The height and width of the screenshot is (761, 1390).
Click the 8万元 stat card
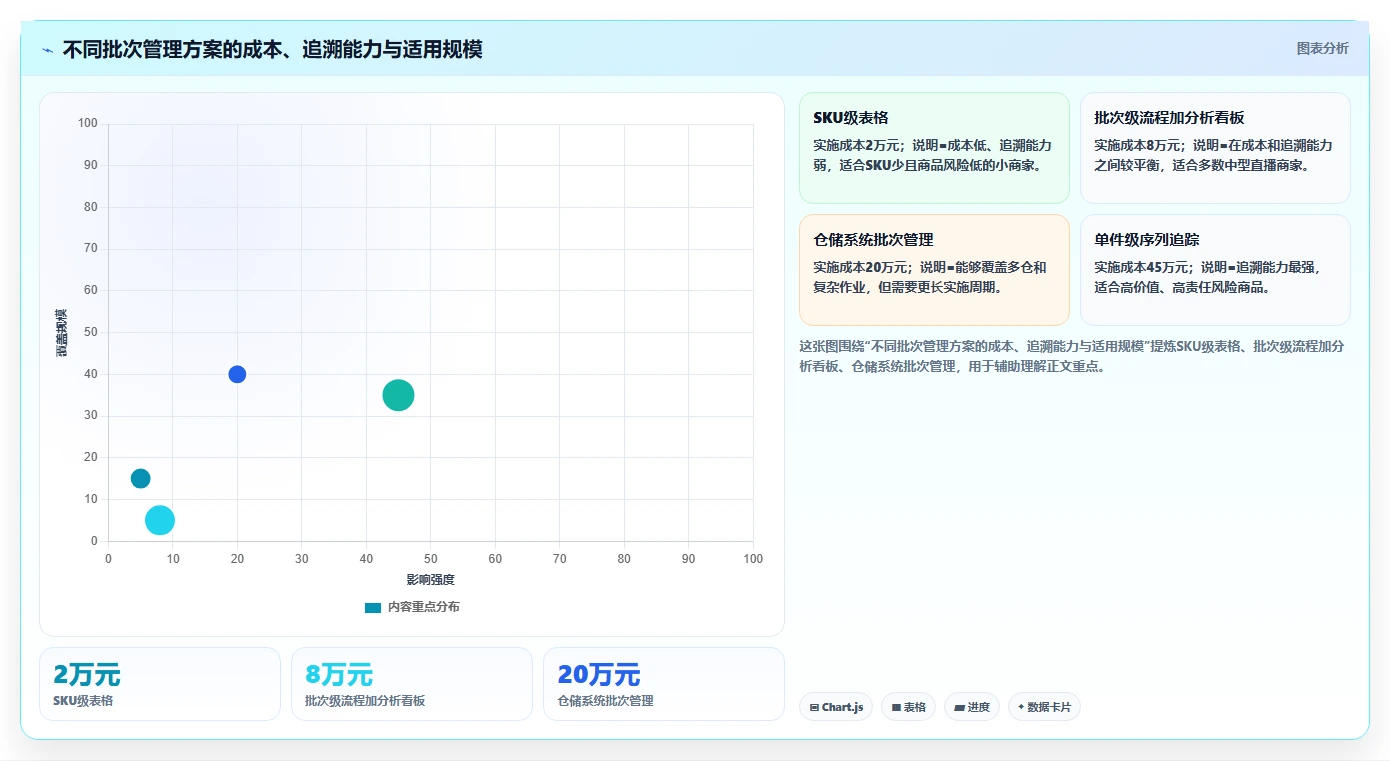point(412,684)
